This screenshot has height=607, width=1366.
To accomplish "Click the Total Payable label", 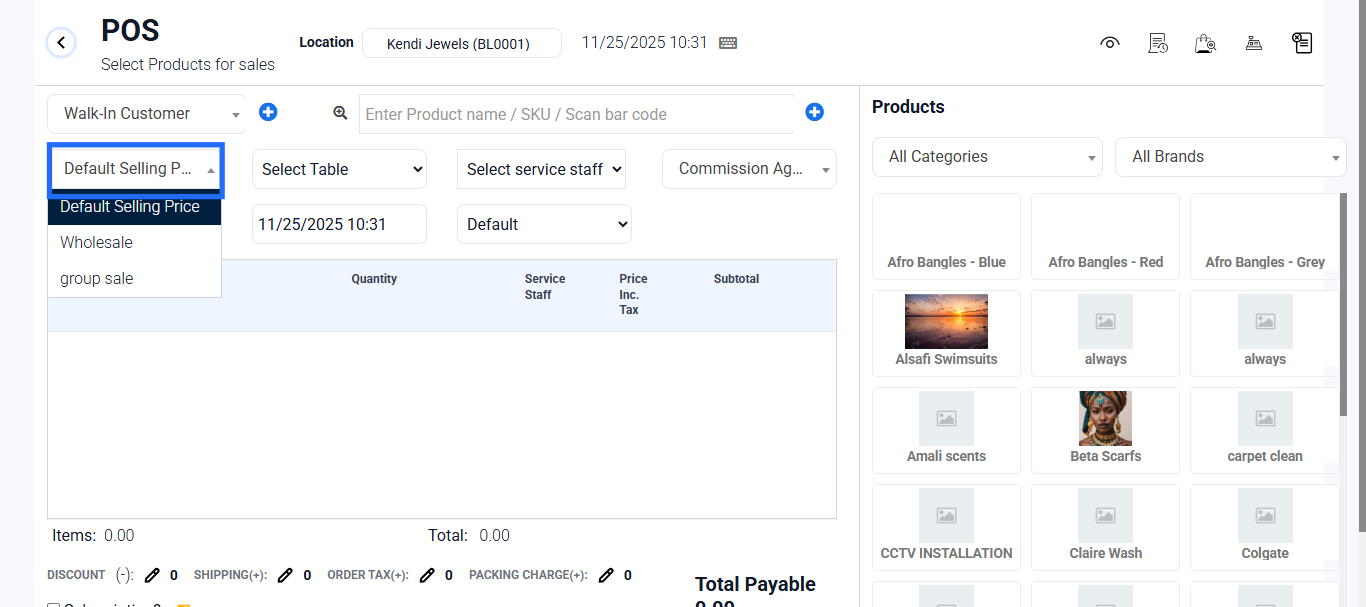I will [x=755, y=584].
